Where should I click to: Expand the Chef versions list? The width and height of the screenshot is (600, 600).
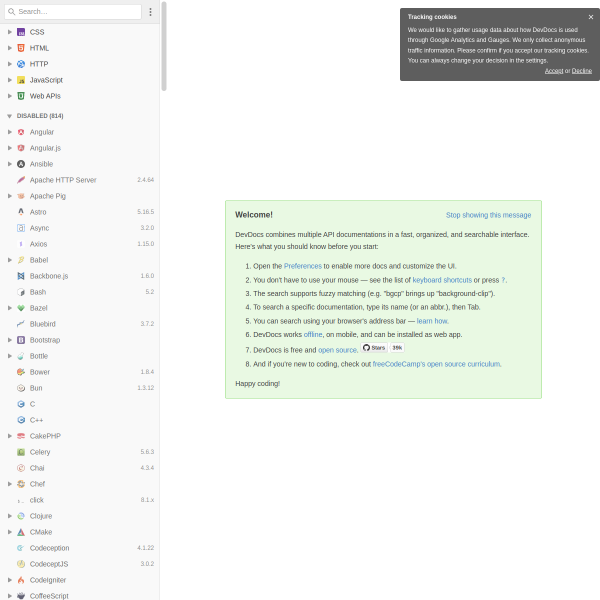pyautogui.click(x=10, y=484)
